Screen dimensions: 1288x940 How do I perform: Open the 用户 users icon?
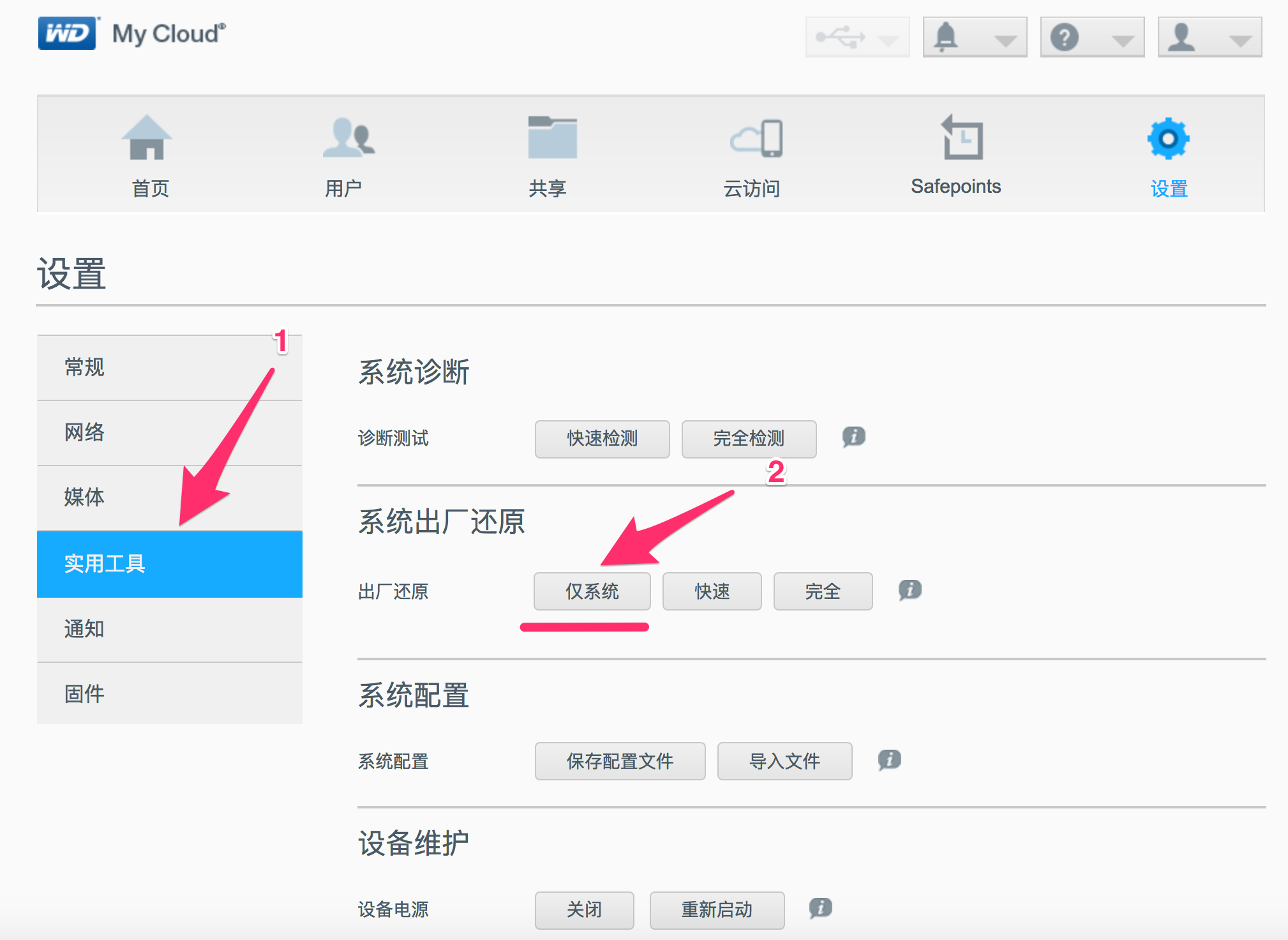[x=348, y=137]
